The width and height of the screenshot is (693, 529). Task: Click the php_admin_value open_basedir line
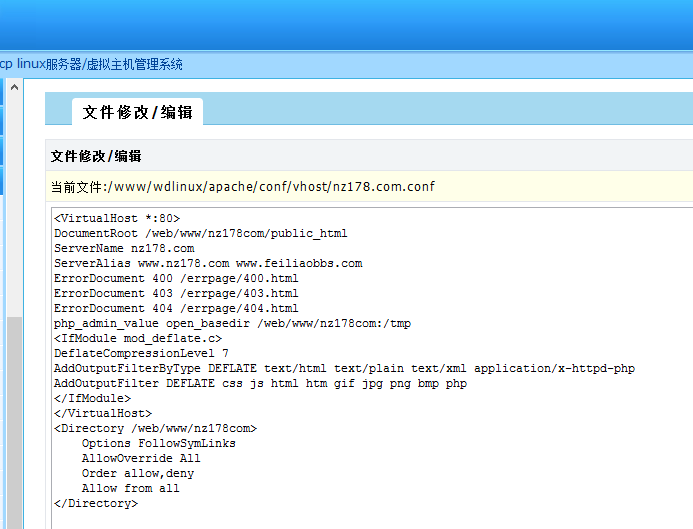pos(232,323)
